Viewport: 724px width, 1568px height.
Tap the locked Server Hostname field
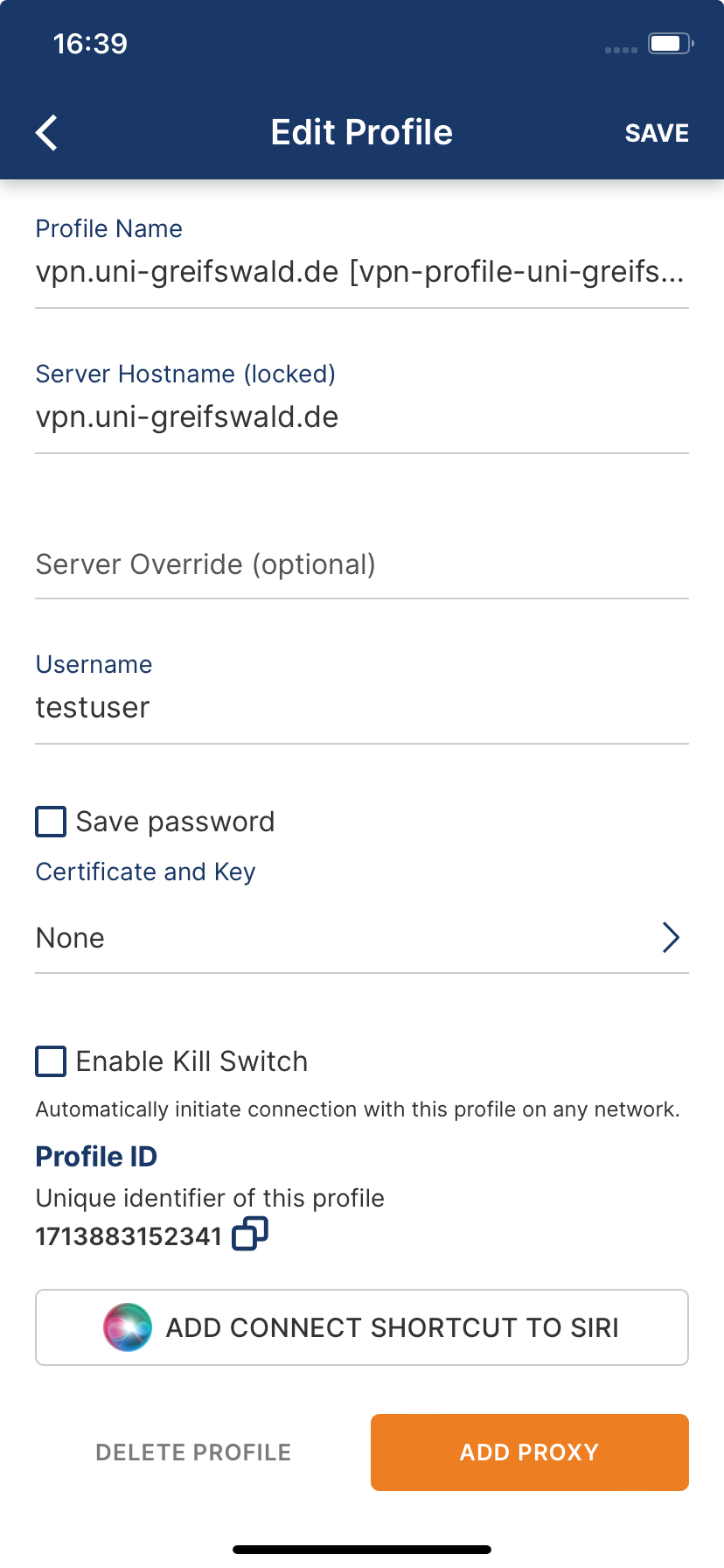click(x=360, y=417)
